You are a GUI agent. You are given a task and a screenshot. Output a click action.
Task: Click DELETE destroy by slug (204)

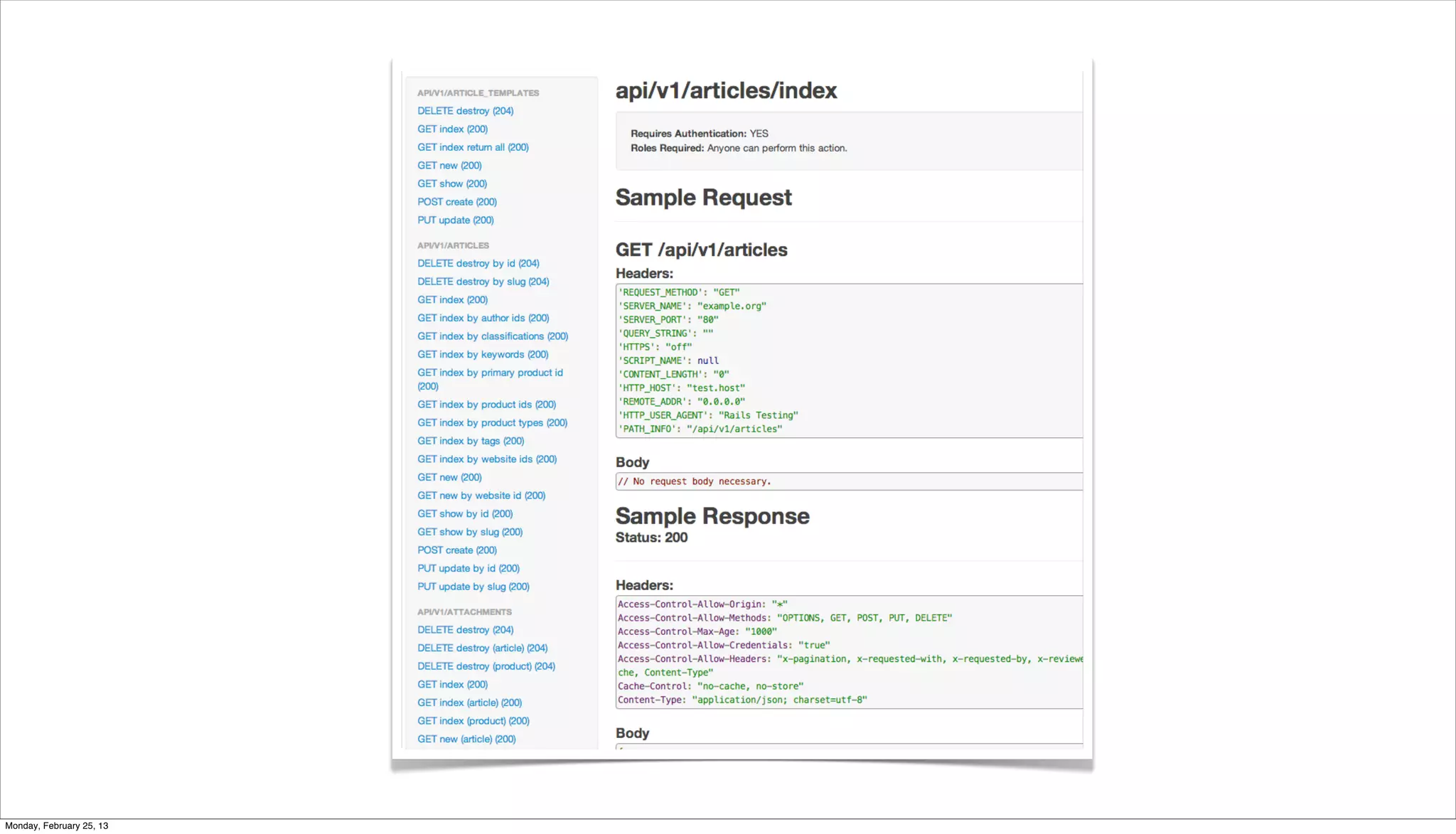483,282
